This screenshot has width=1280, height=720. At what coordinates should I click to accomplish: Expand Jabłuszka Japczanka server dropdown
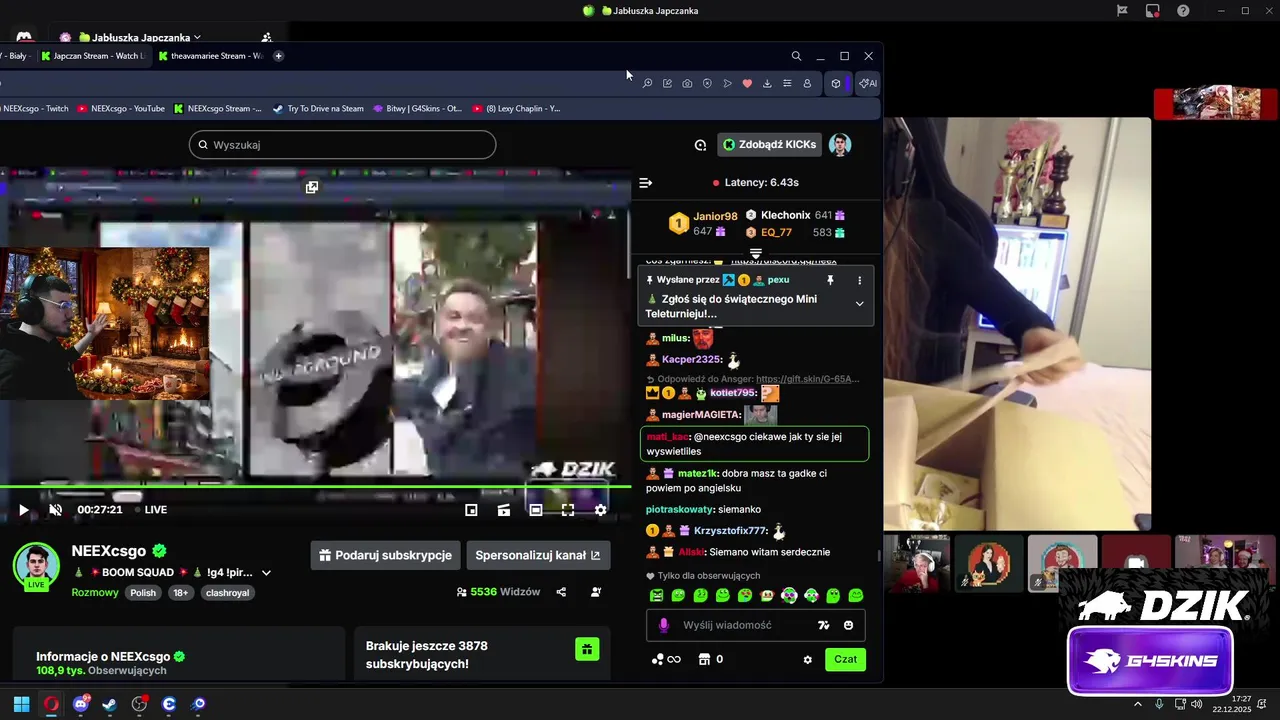click(197, 37)
